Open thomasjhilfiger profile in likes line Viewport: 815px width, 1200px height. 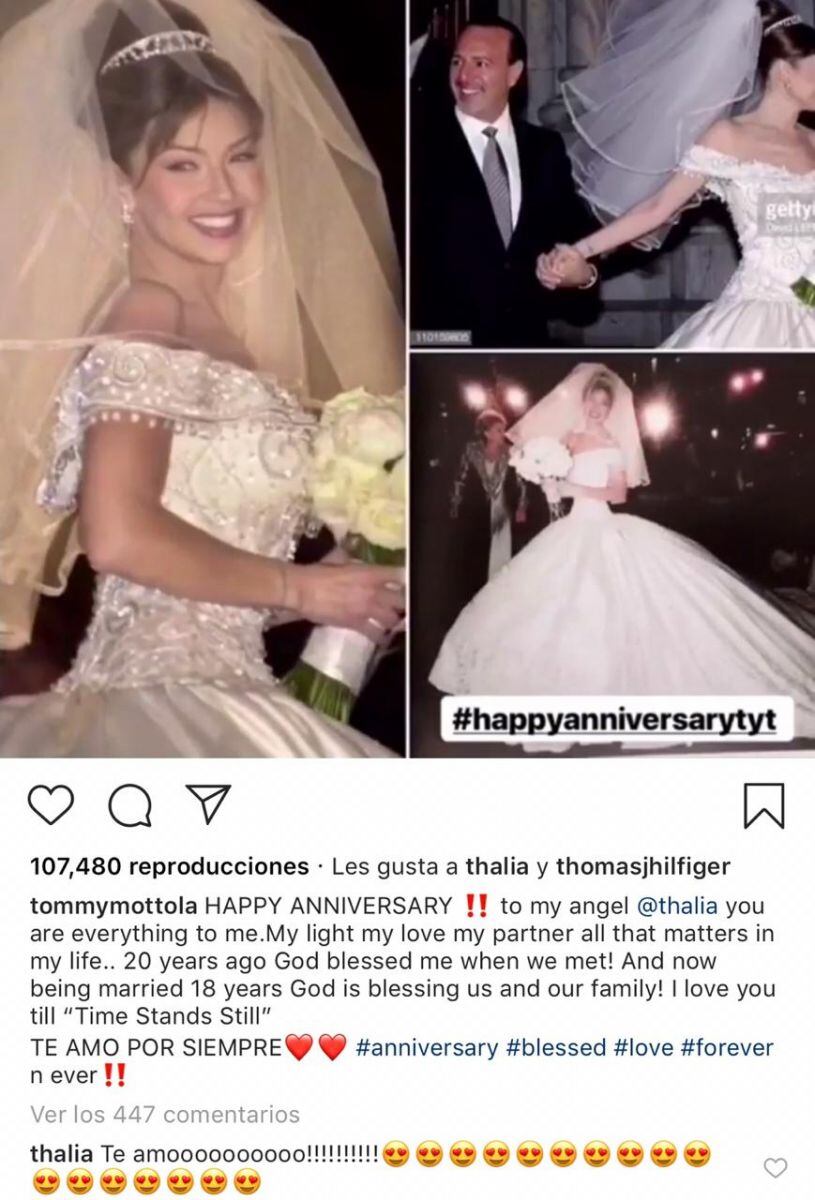click(643, 866)
